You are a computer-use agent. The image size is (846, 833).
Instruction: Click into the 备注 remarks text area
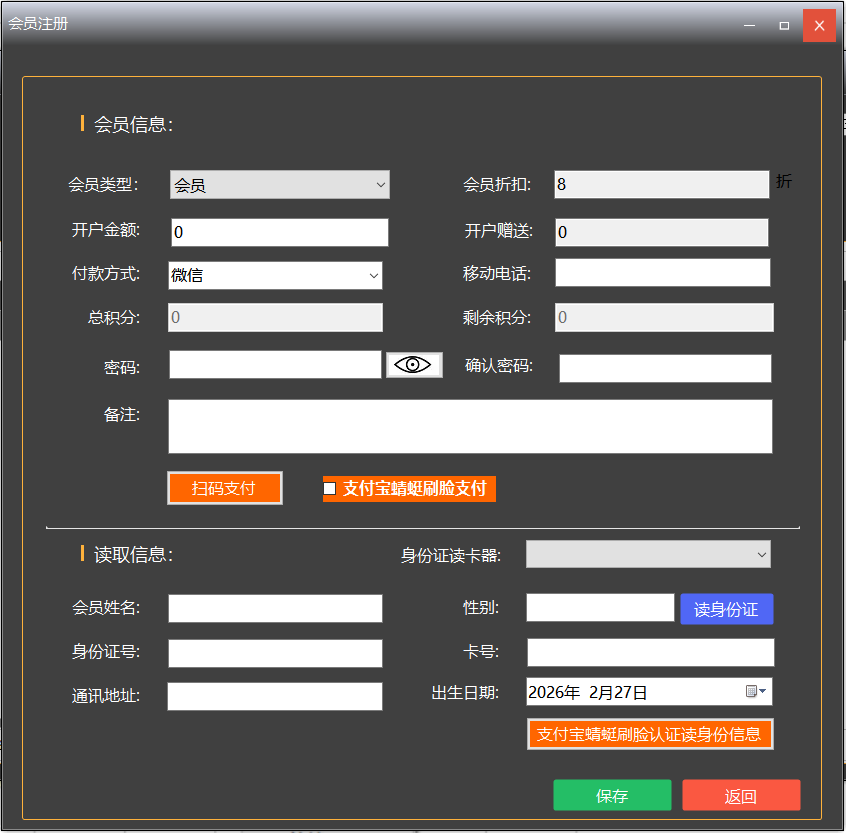point(470,427)
